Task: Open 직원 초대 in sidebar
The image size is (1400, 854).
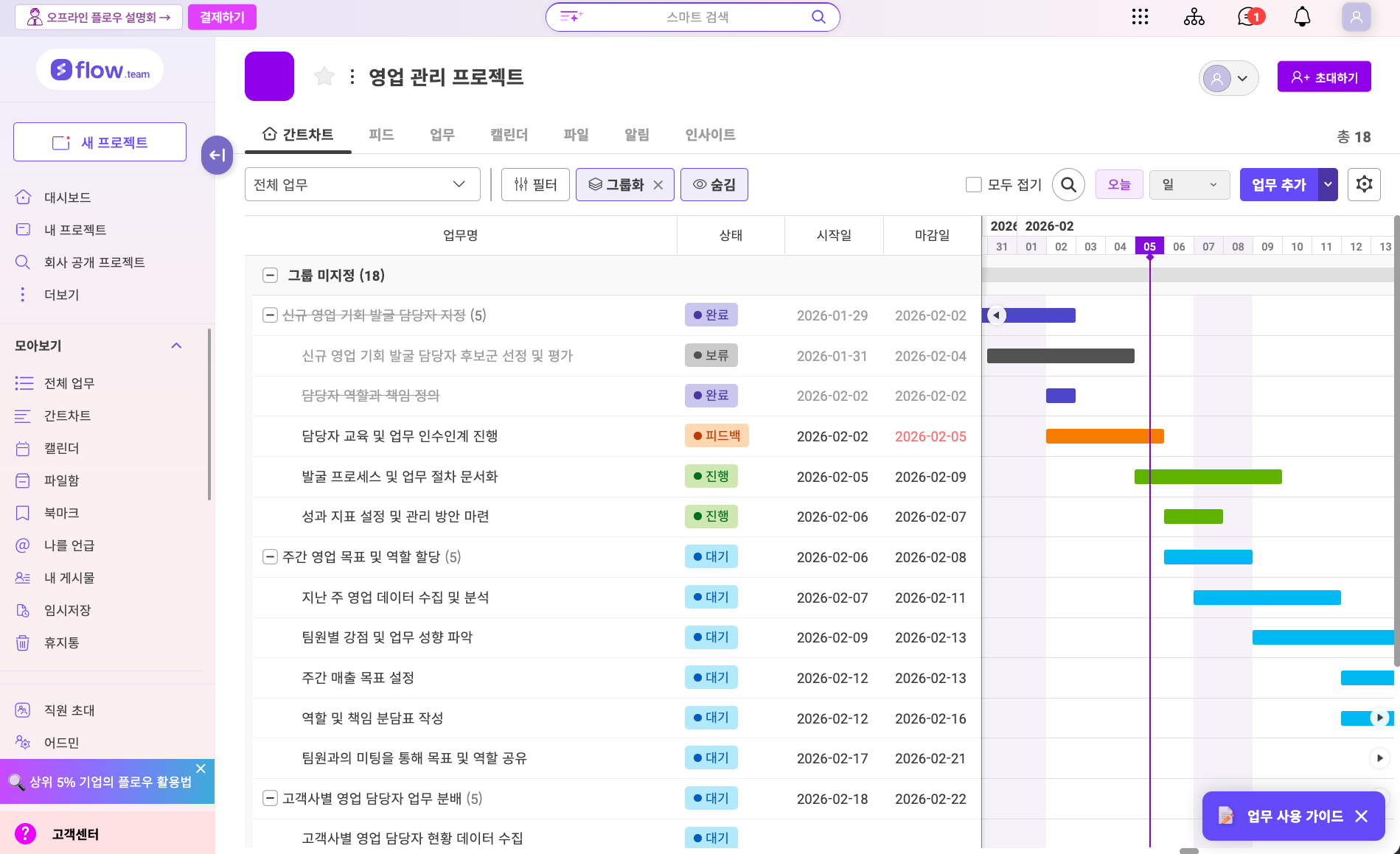Action: 69,710
